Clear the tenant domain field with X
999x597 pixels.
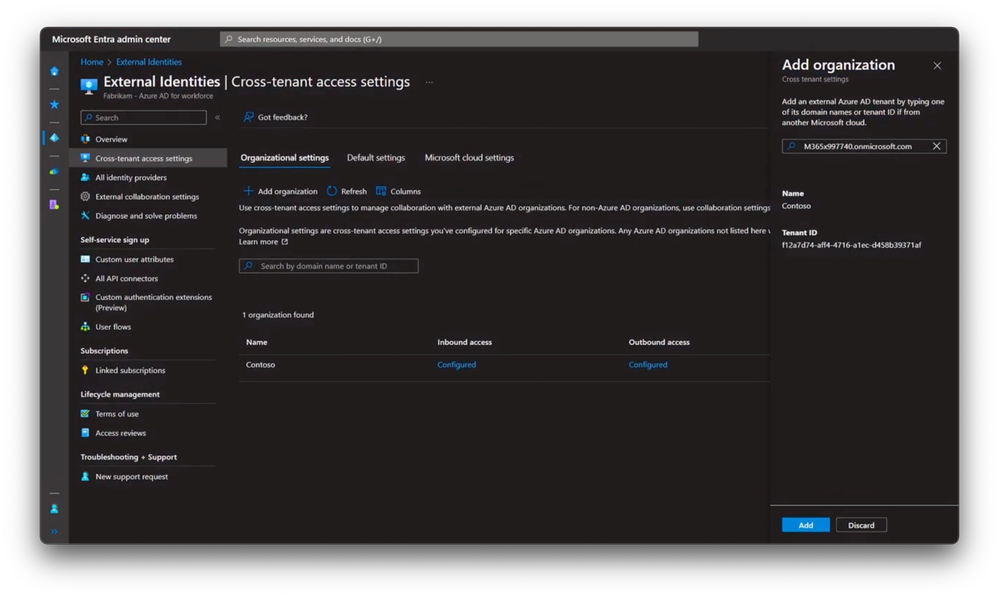(937, 146)
